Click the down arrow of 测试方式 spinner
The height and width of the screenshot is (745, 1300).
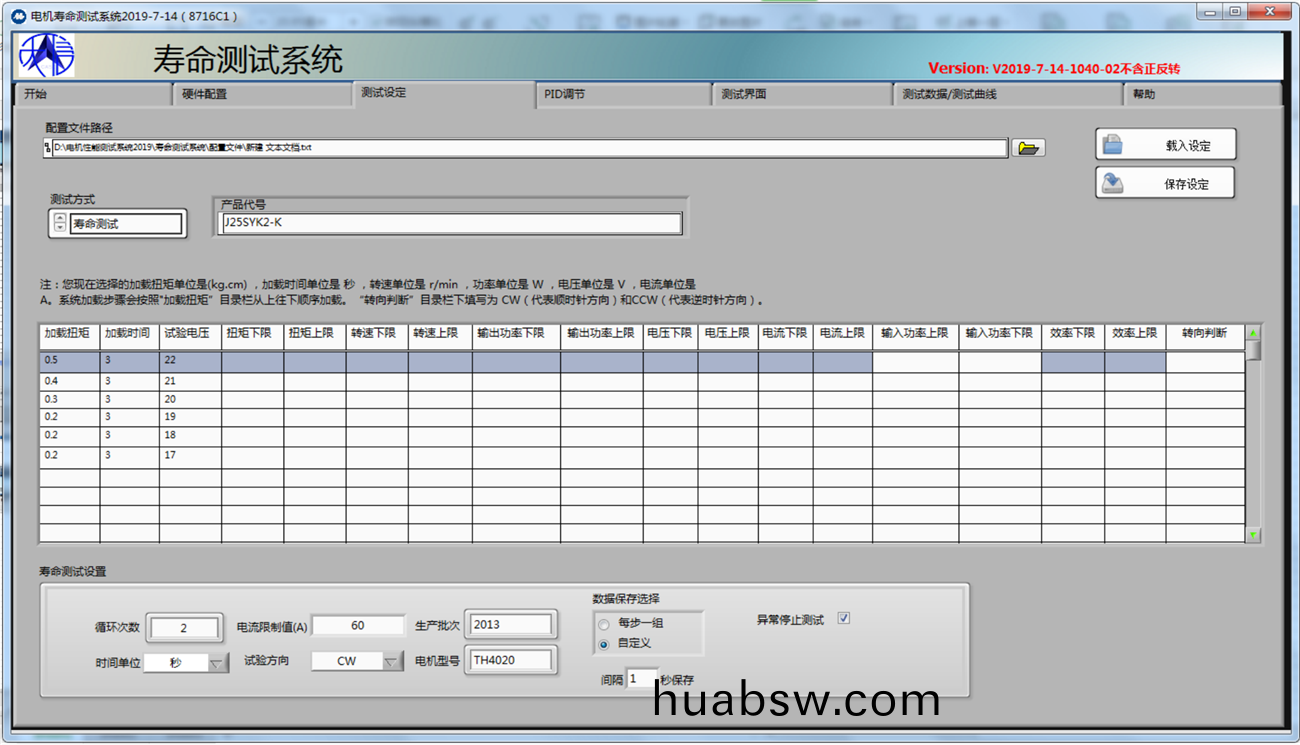[x=60, y=228]
